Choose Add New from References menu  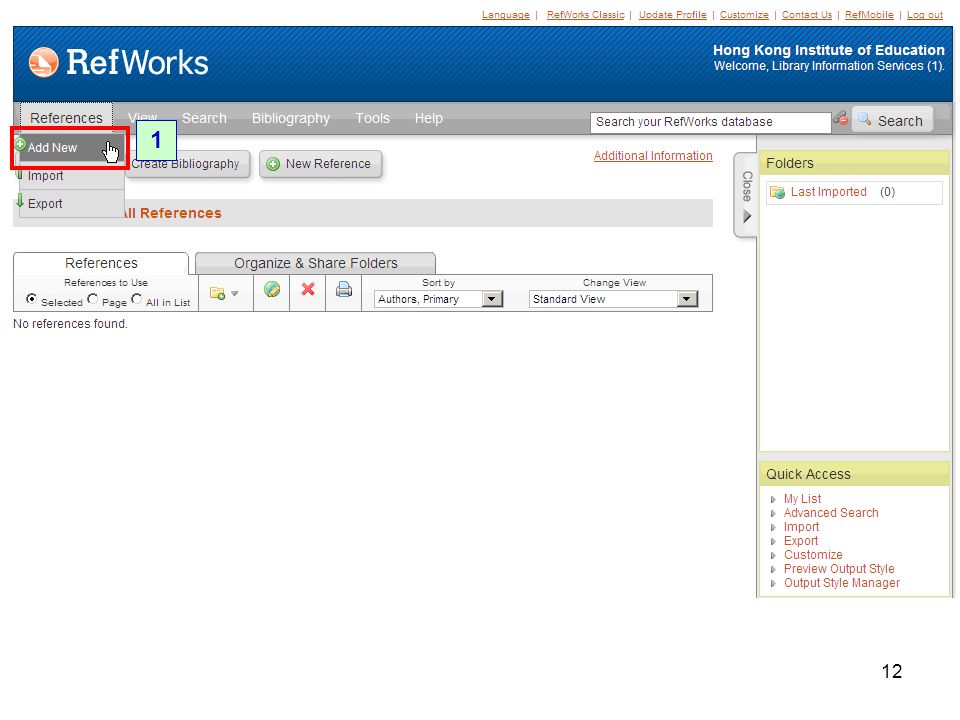(70, 148)
